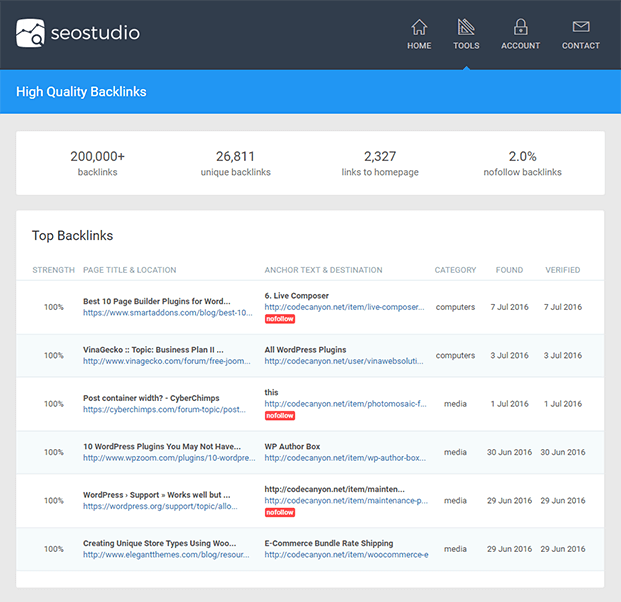Screen dimensions: 621x602
Task: Open the CONTACT menu label
Action: pyautogui.click(x=581, y=46)
